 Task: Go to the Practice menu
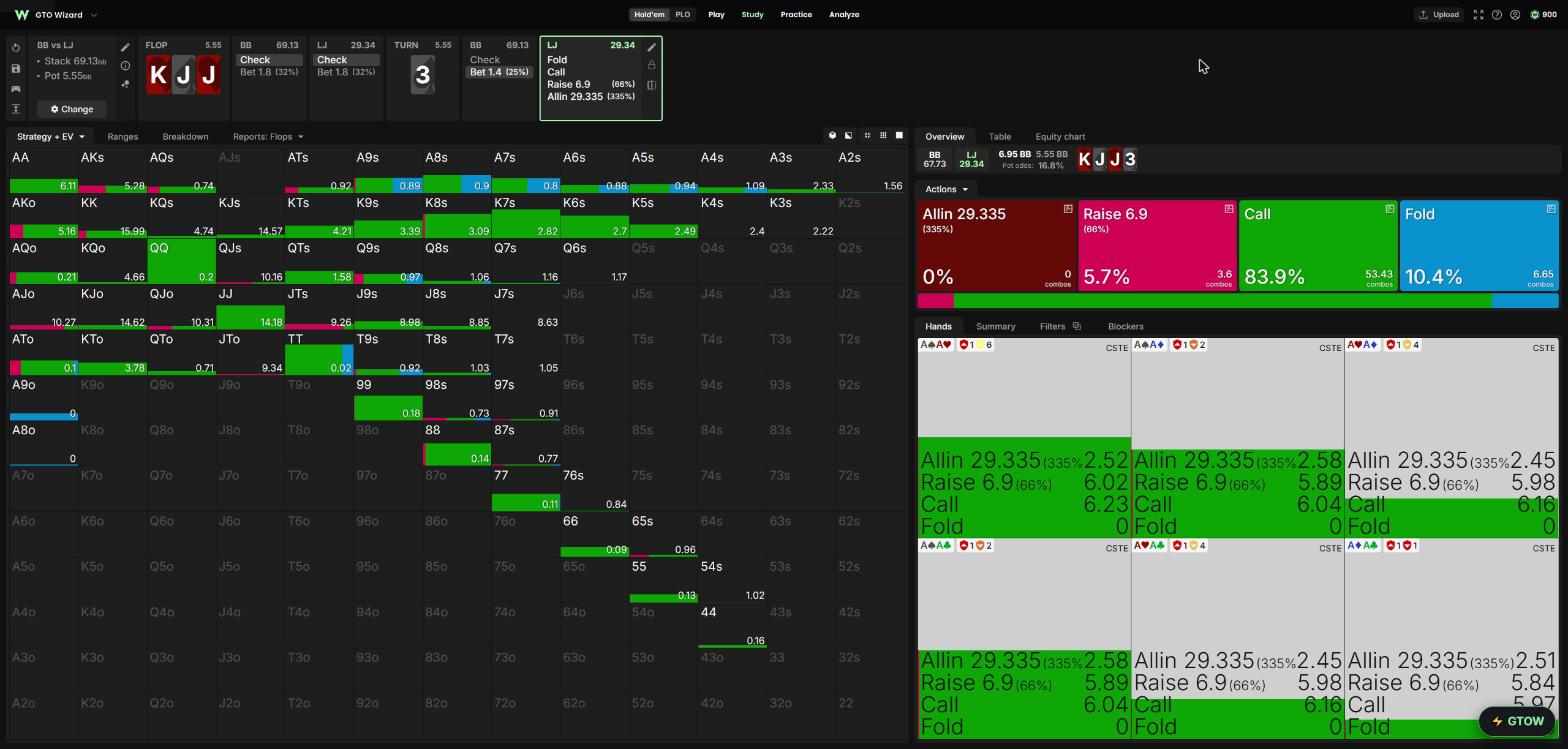(796, 15)
